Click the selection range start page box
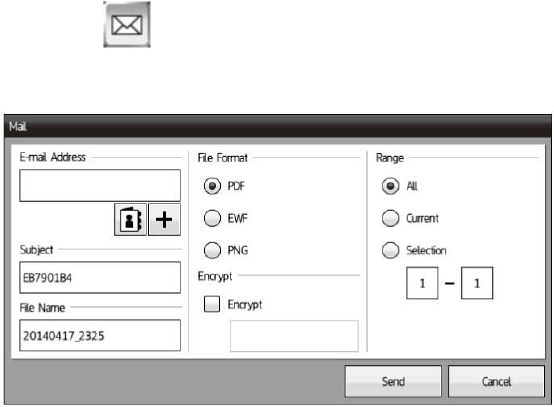The image size is (554, 407). pyautogui.click(x=422, y=283)
